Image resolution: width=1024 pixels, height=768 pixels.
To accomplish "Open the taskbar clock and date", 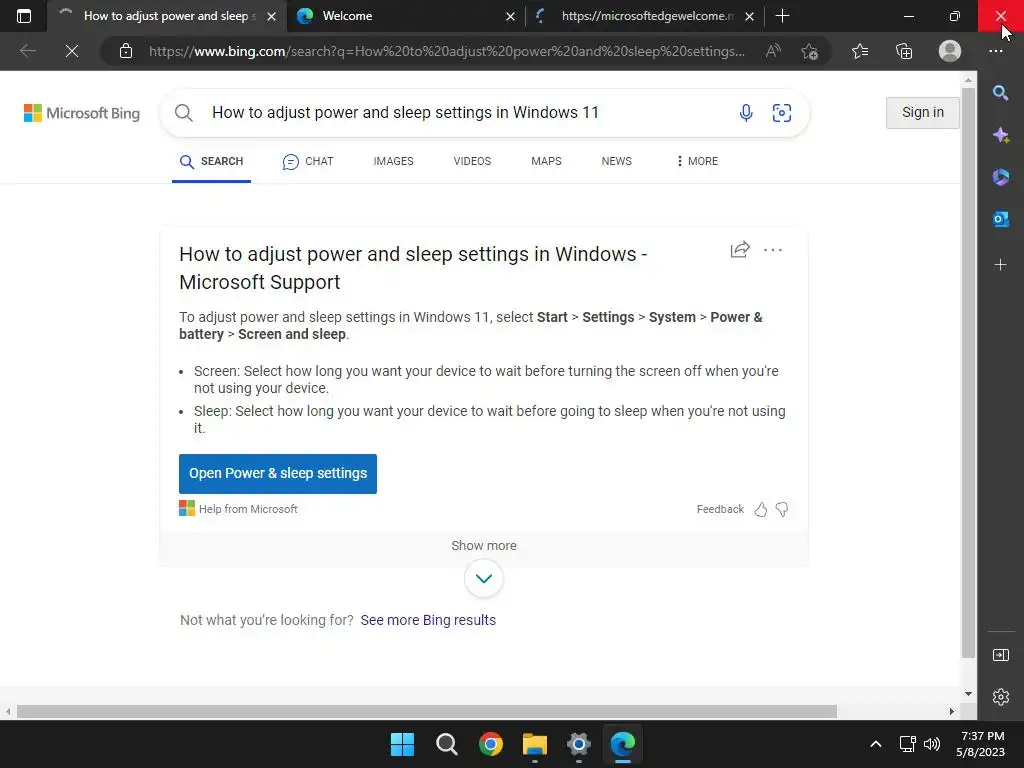I will pos(981,744).
